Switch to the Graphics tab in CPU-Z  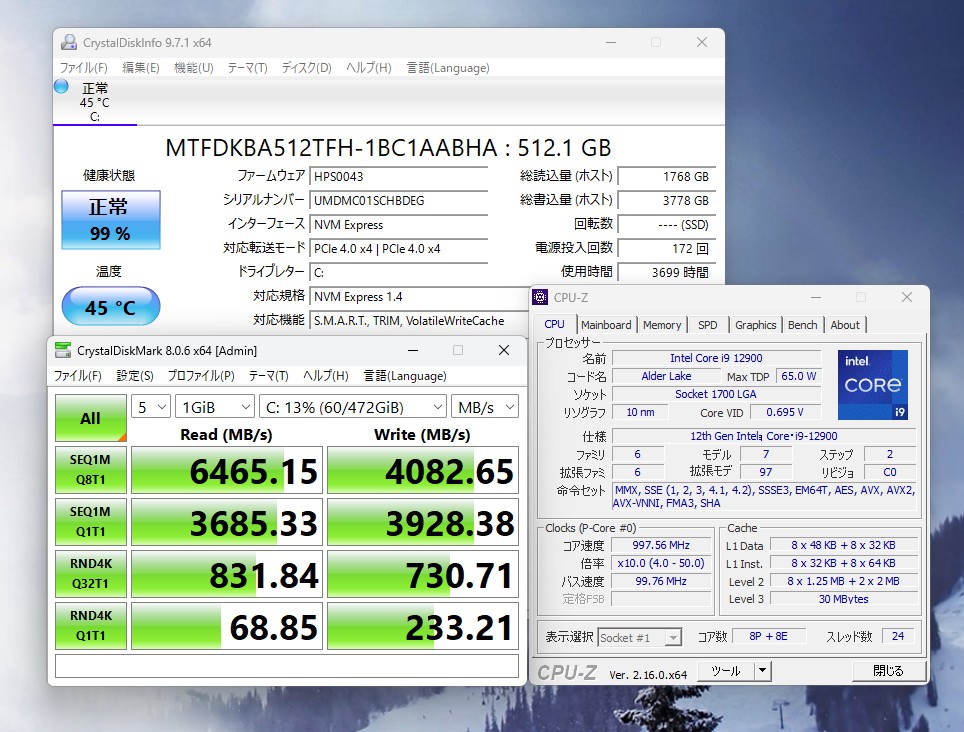tap(756, 325)
